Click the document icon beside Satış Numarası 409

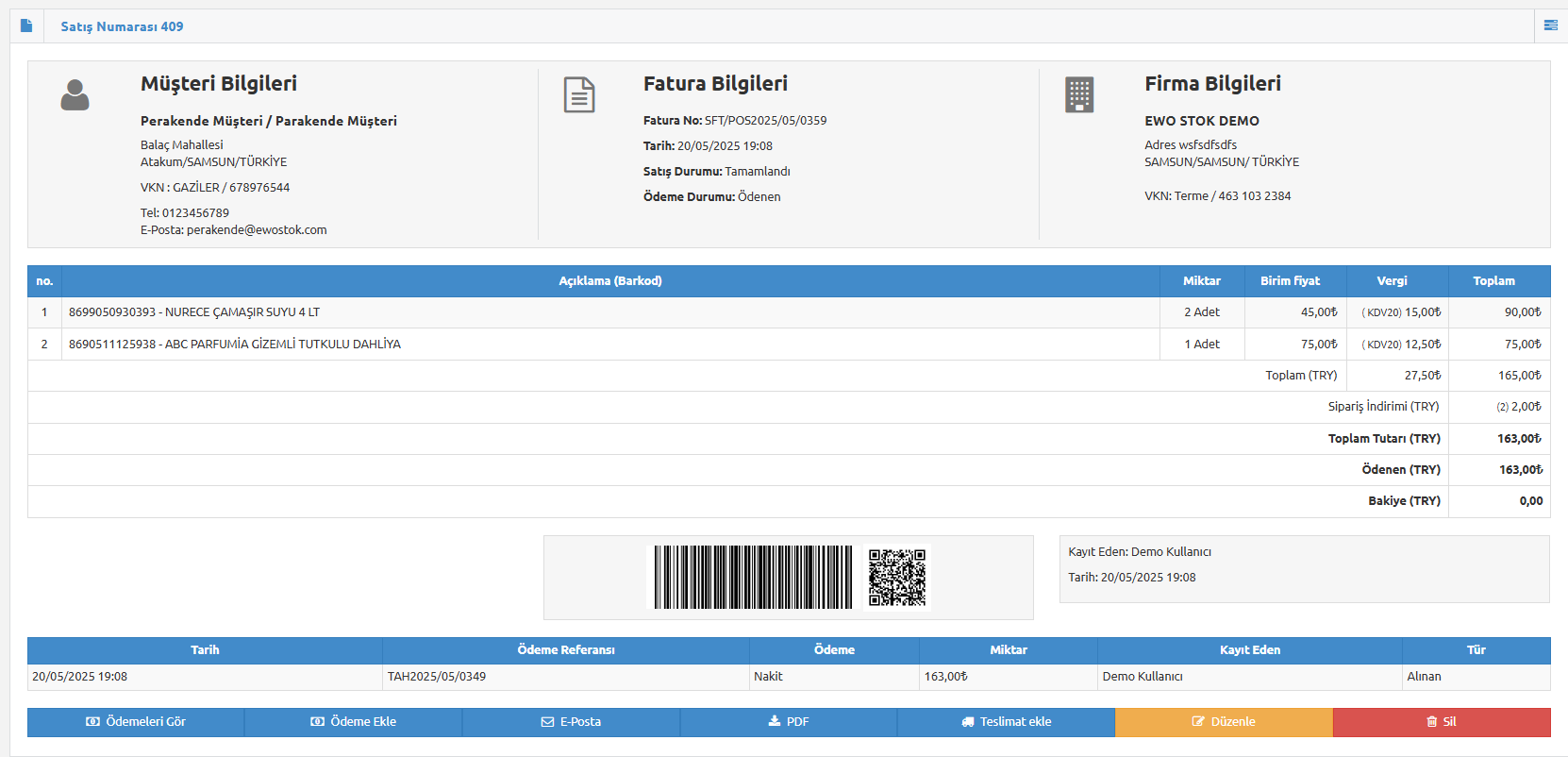(x=26, y=25)
